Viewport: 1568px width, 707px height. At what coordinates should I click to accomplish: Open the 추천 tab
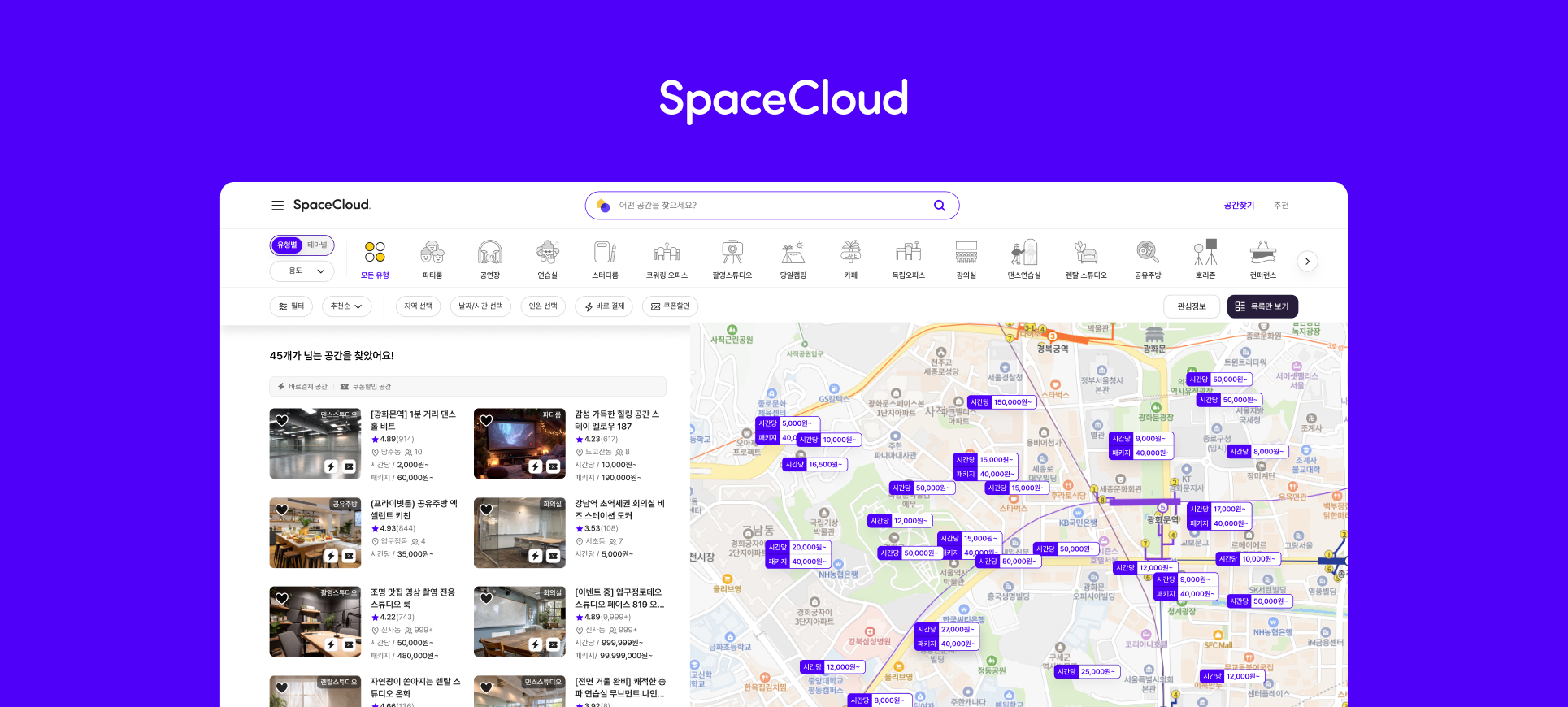pos(1281,206)
